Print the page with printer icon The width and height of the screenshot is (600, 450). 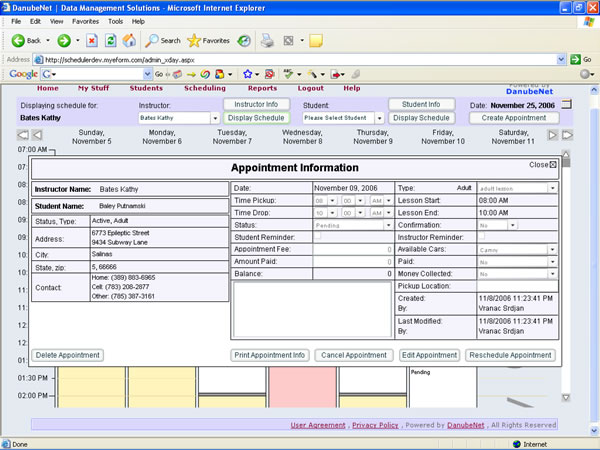[267, 41]
